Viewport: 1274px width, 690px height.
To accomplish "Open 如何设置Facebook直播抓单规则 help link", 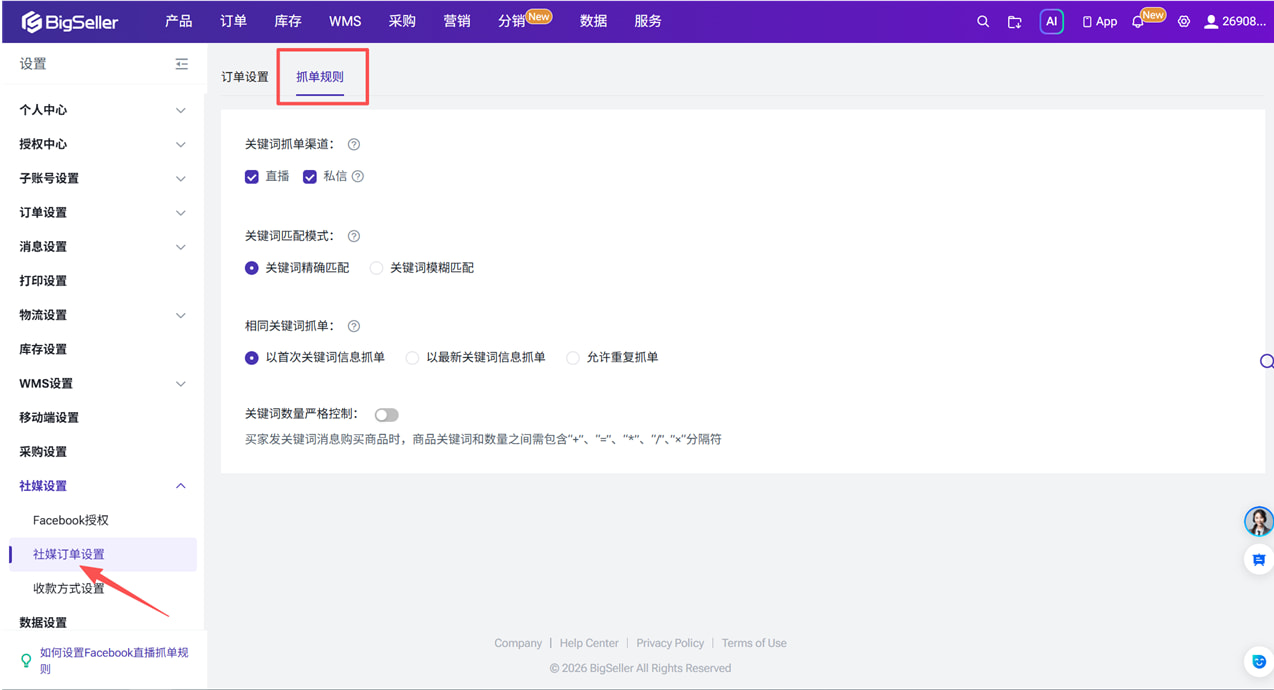I will 114,661.
